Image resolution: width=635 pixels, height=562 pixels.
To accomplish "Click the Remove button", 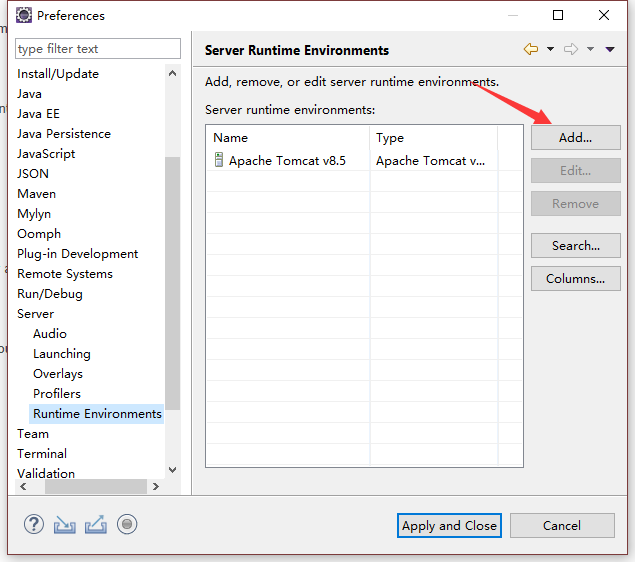I will [575, 204].
